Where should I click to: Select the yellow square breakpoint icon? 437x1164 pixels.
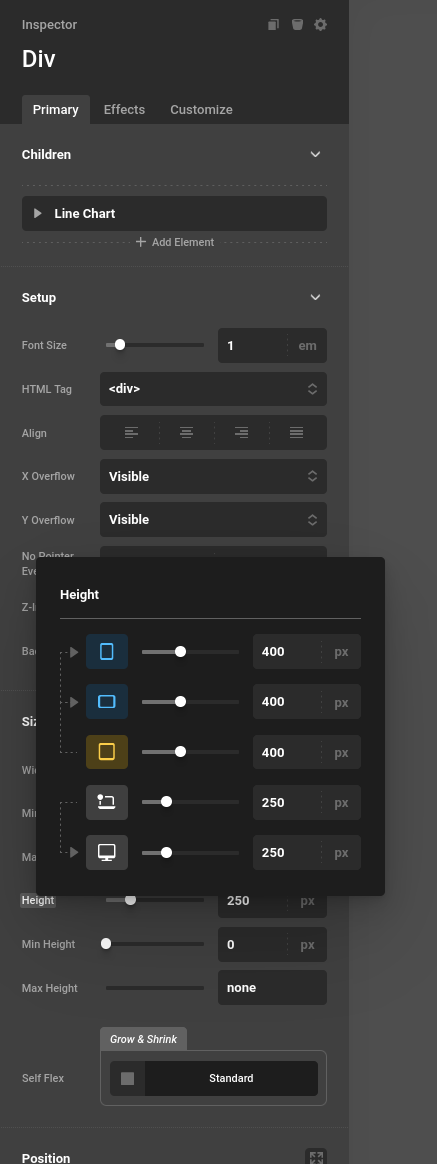tap(107, 752)
